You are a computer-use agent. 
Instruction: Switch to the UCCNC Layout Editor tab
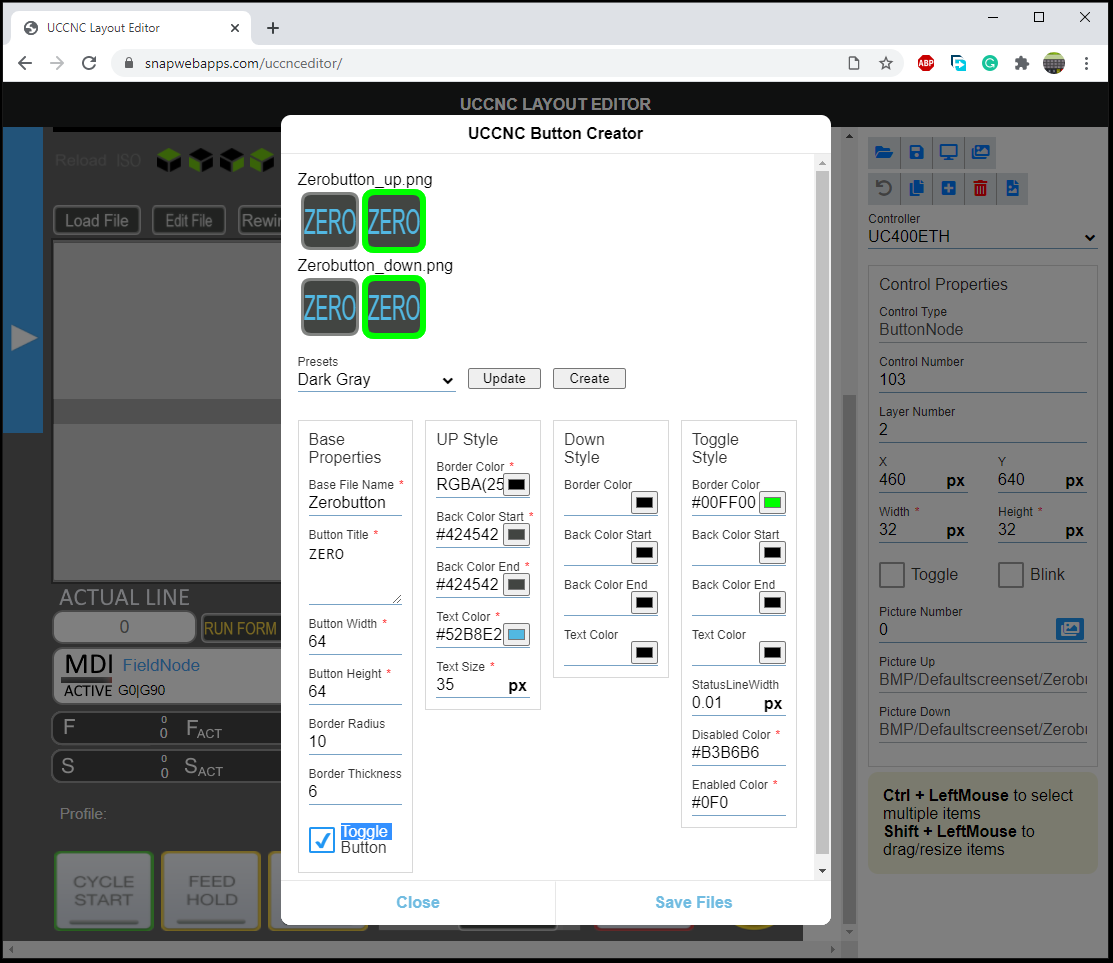[131, 28]
